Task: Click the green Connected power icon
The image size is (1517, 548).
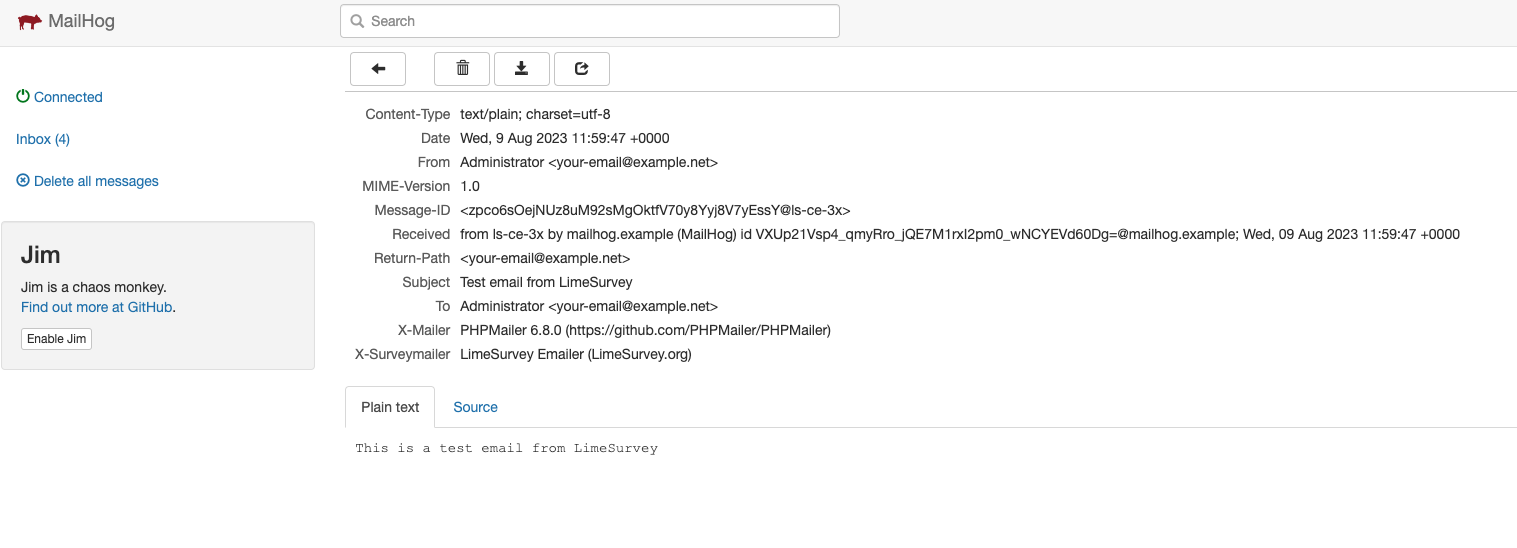Action: [x=23, y=97]
